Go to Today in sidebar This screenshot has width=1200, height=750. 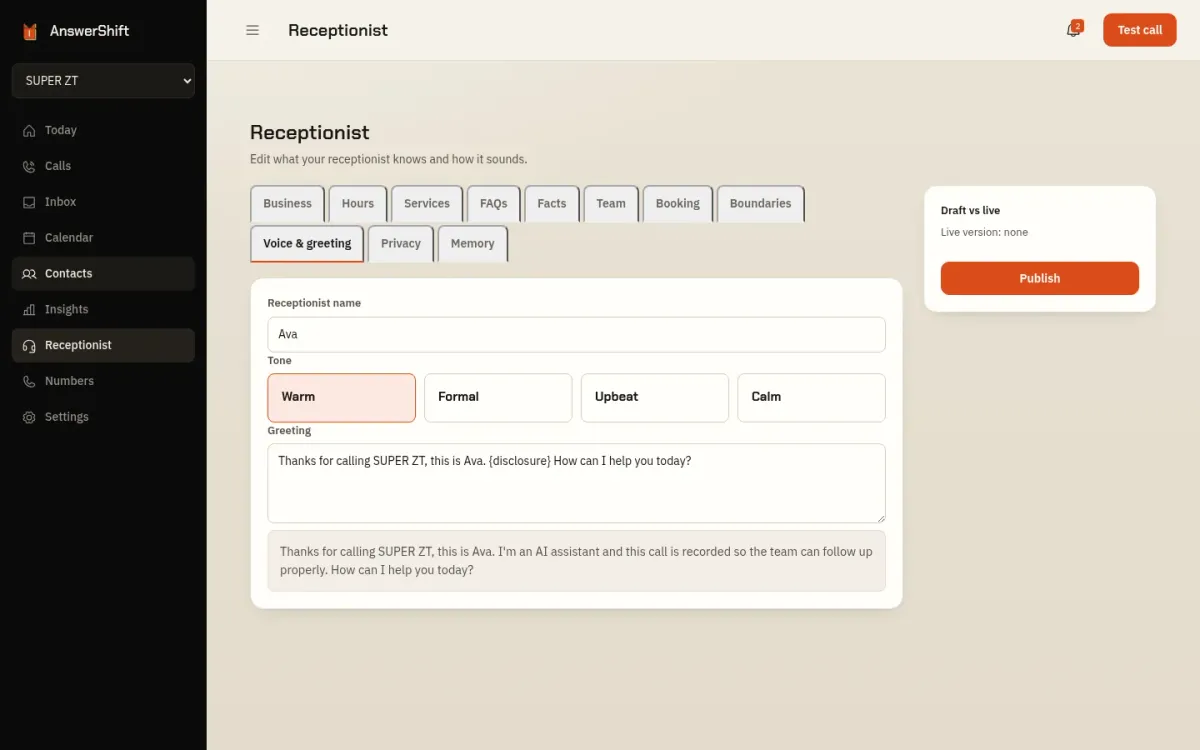pos(103,130)
